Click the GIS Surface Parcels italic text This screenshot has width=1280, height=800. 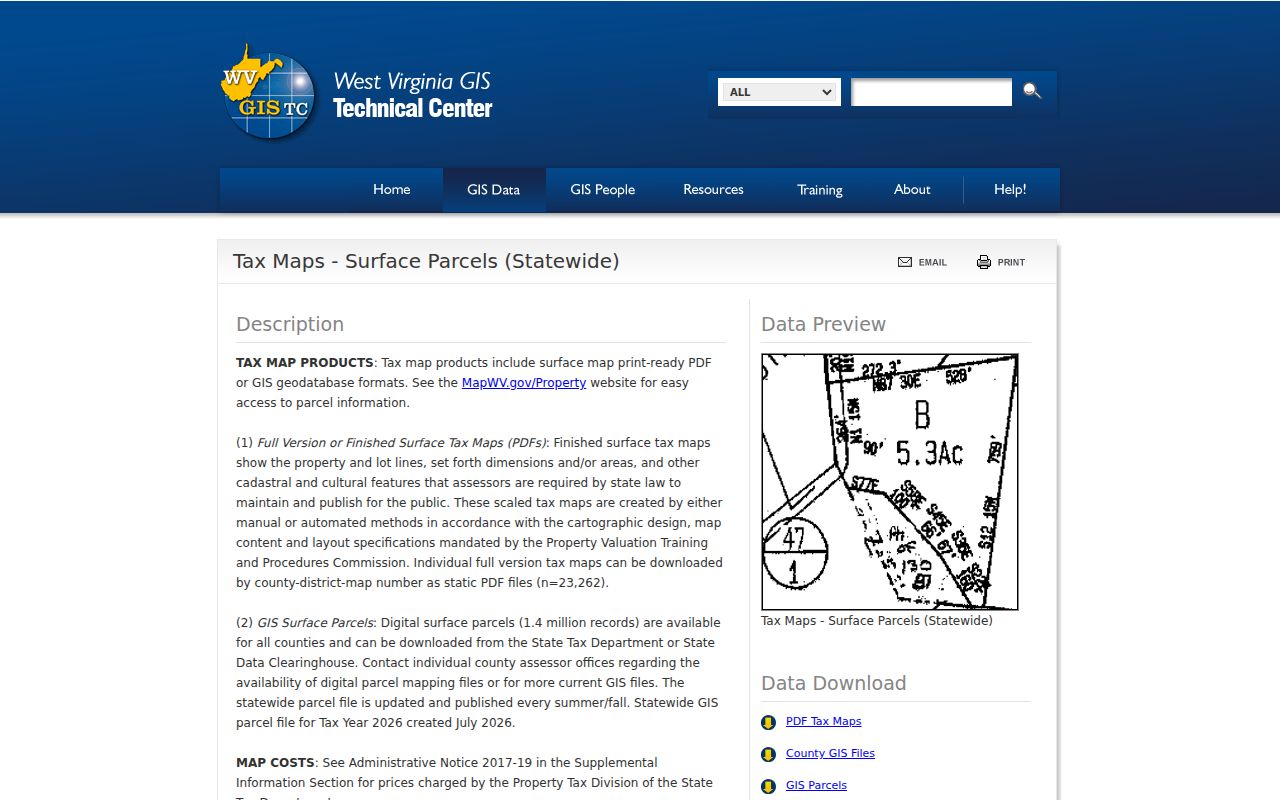click(x=315, y=622)
